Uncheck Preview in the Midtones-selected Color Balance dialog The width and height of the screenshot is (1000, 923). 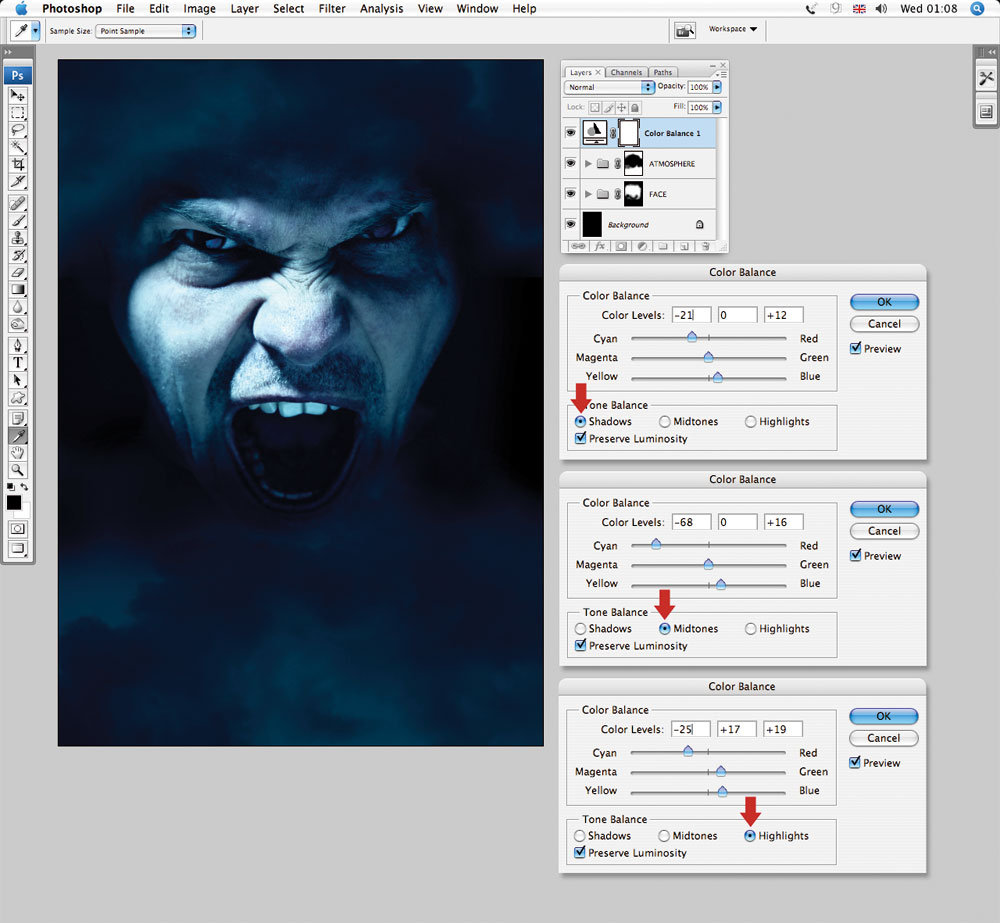[875, 556]
